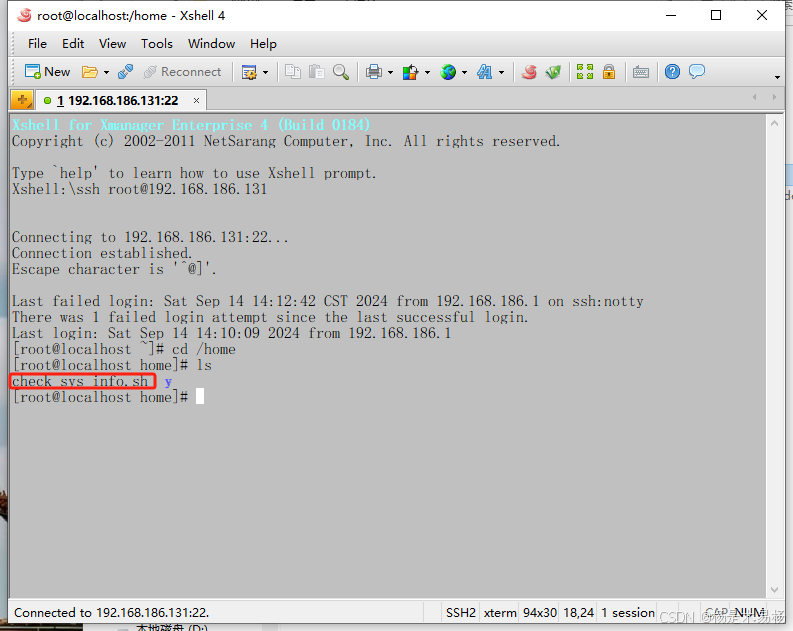Click the tab scroll right arrow
Image resolution: width=793 pixels, height=631 pixels.
pos(774,97)
